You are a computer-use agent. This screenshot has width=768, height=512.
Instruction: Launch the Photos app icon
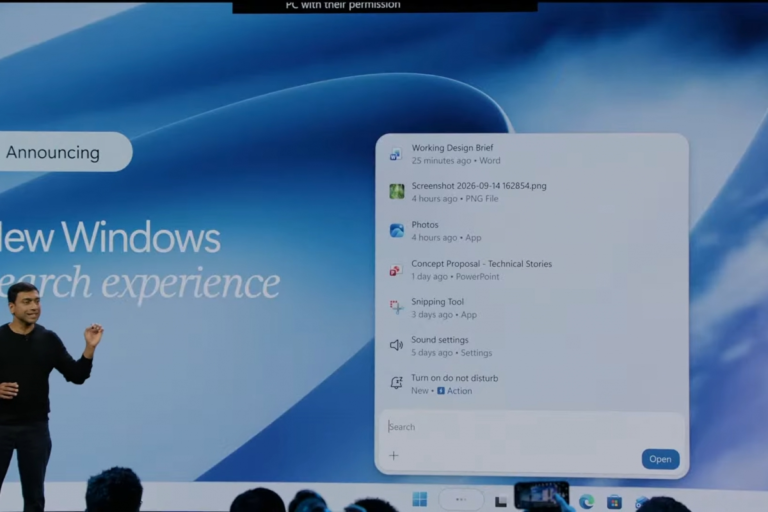[x=397, y=230]
